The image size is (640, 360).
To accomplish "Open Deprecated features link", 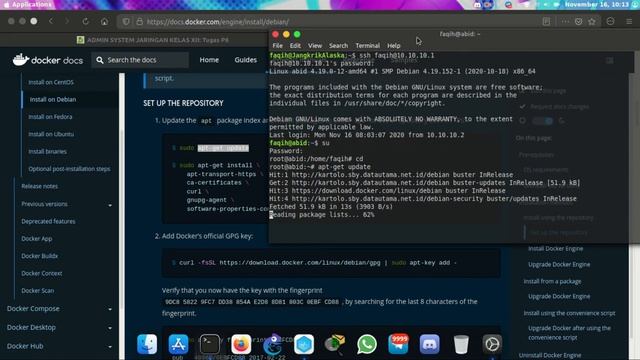I will pyautogui.click(x=48, y=221).
